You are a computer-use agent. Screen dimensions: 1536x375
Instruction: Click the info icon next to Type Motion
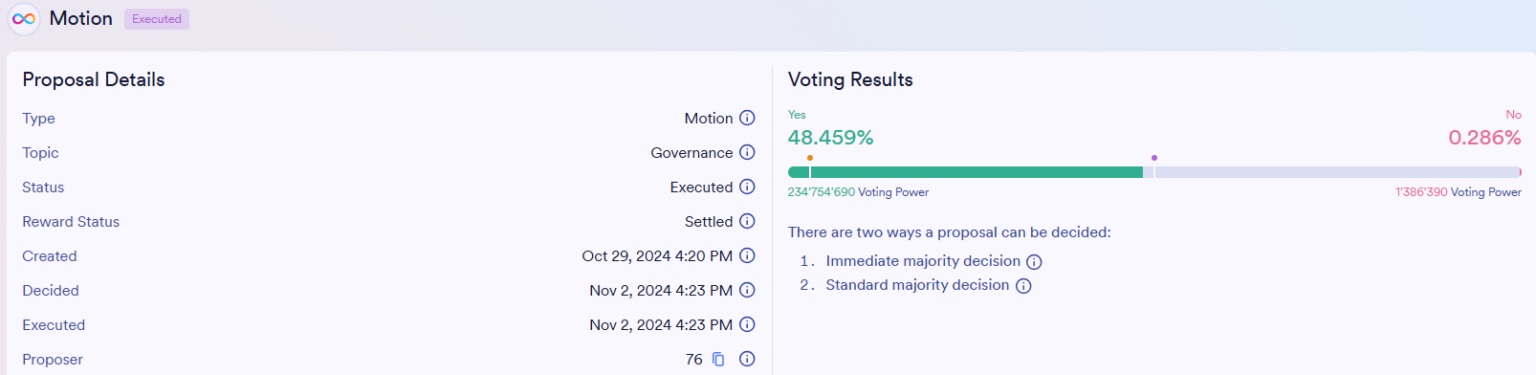tap(747, 118)
